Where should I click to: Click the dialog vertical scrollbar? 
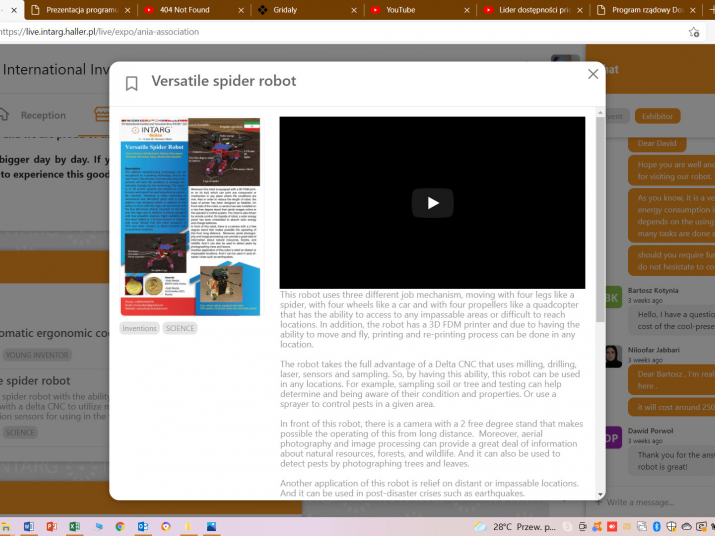point(600,300)
